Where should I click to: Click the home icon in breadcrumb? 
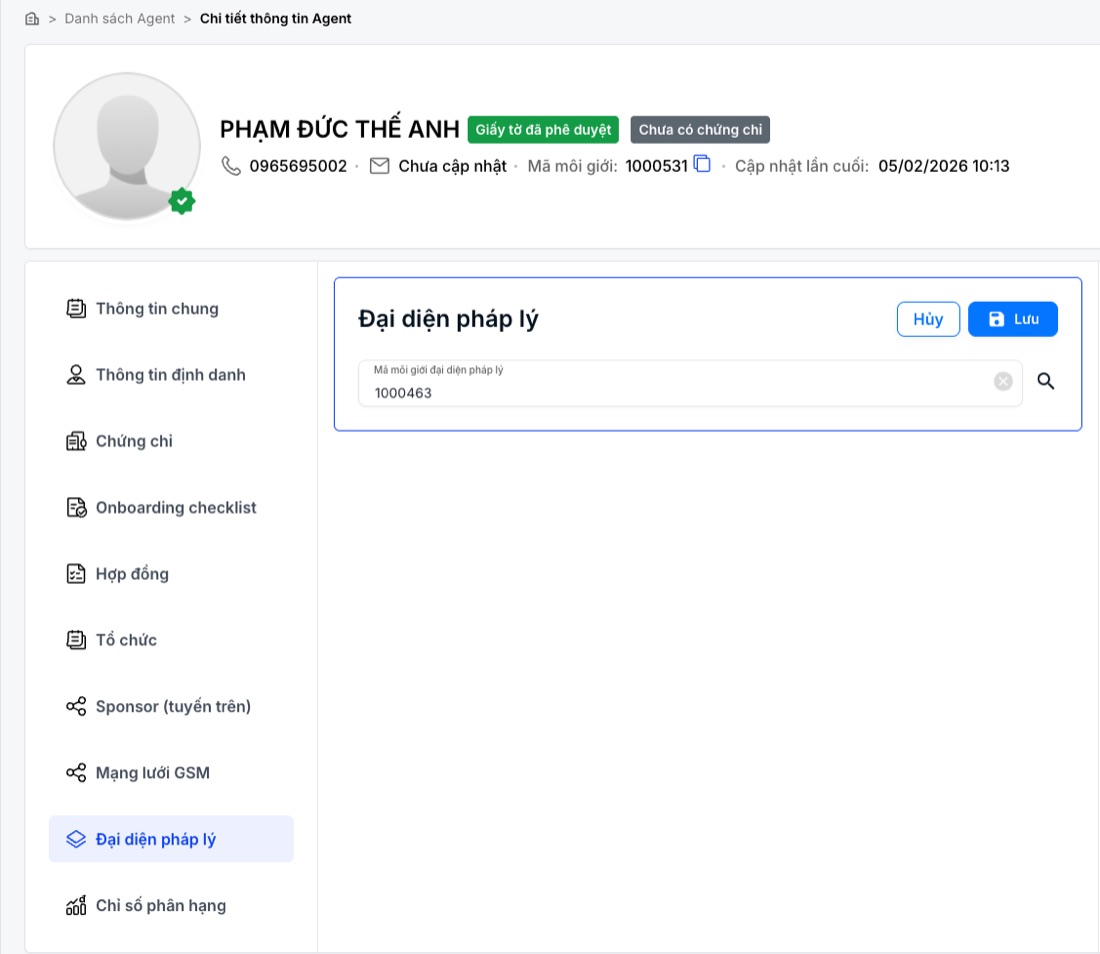pos(32,19)
